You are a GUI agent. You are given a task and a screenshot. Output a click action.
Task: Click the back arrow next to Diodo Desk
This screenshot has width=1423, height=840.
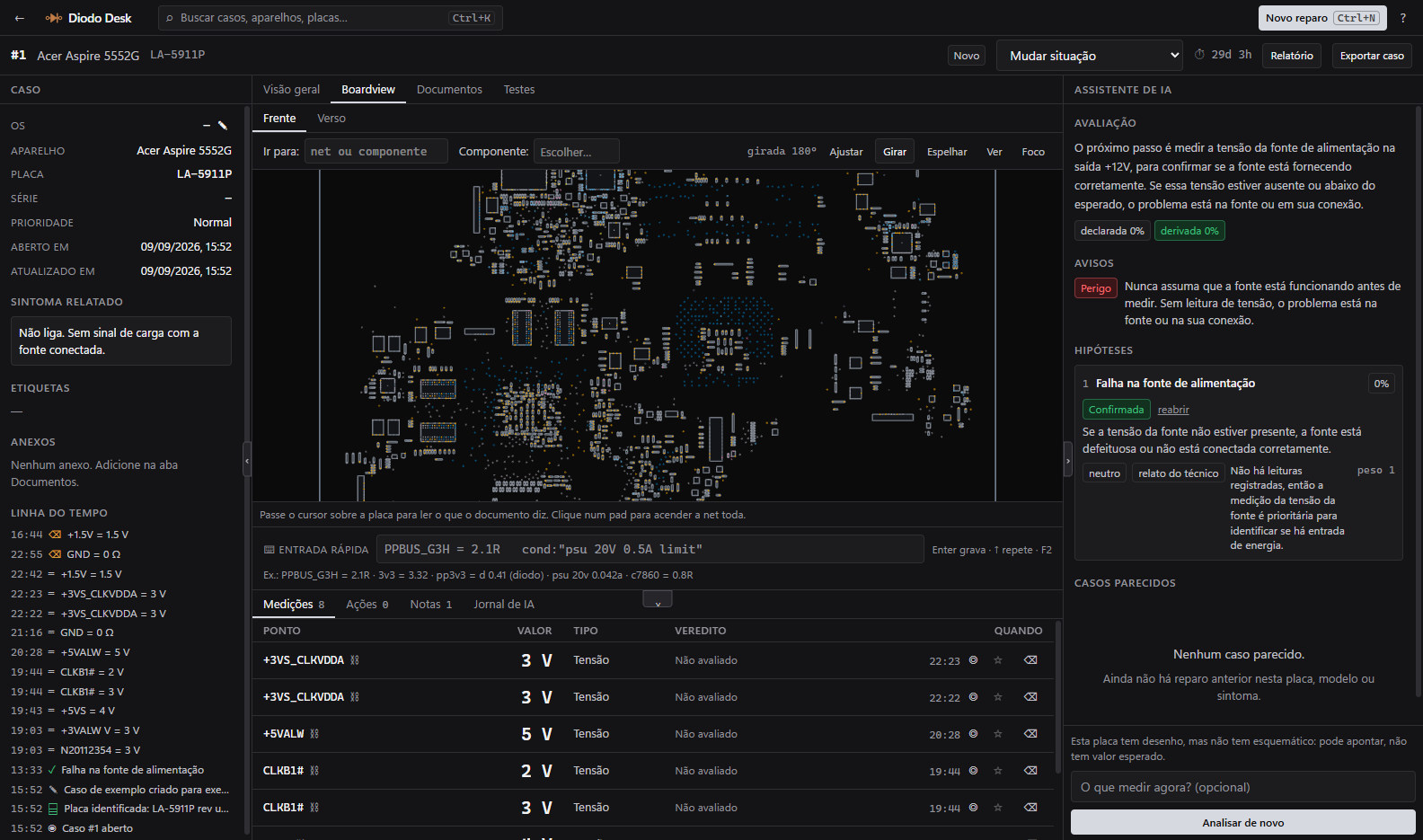pos(19,18)
